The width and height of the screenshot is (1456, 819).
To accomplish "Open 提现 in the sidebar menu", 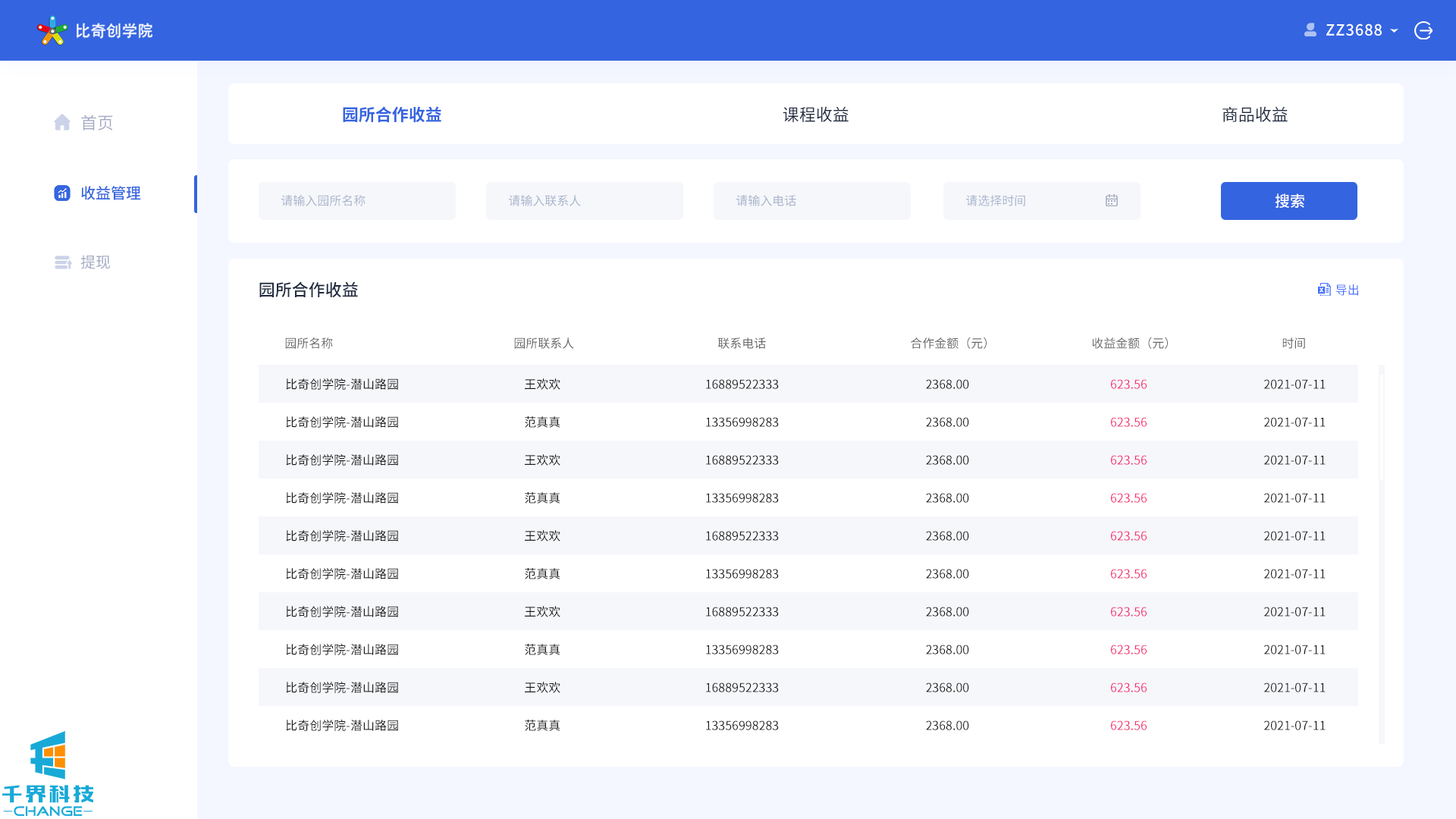I will click(x=96, y=262).
